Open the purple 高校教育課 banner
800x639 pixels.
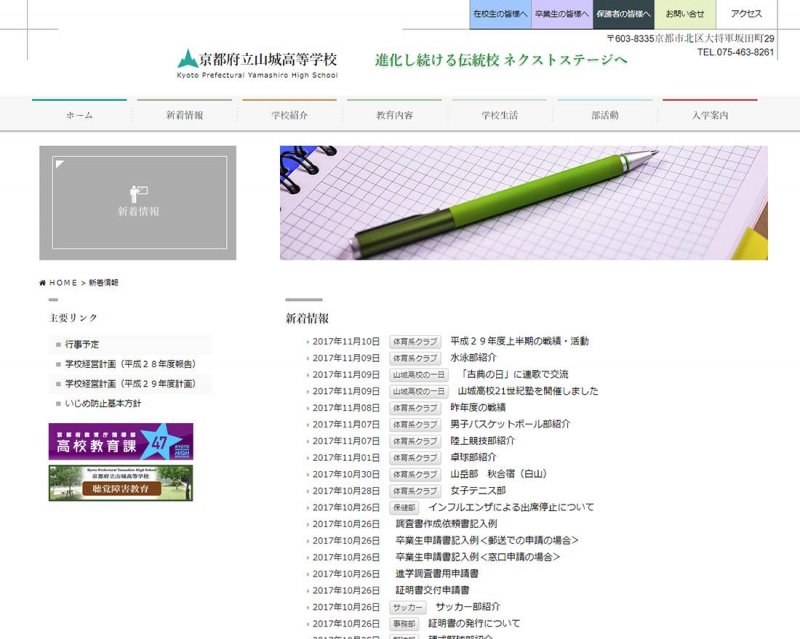(x=121, y=441)
